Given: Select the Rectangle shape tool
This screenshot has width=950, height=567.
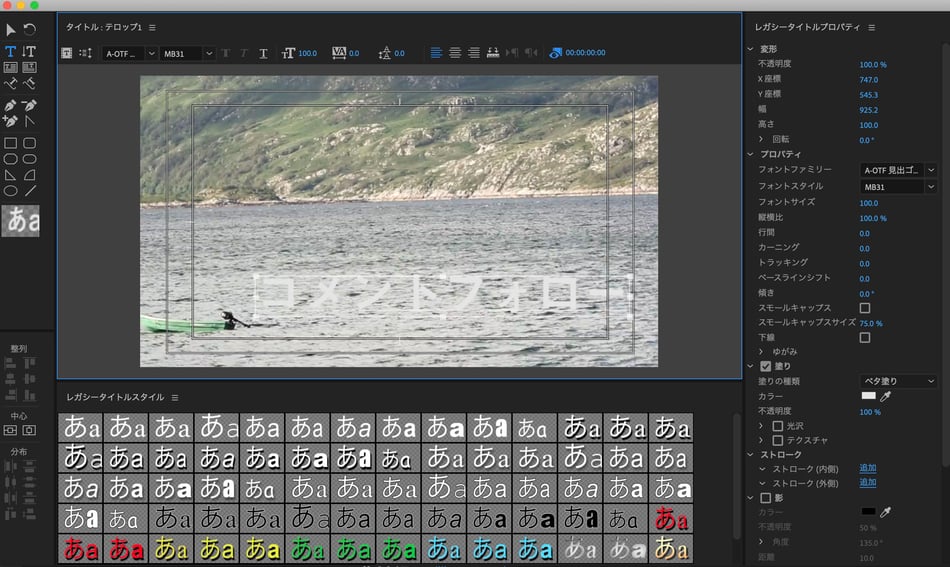Looking at the screenshot, I should coord(11,143).
